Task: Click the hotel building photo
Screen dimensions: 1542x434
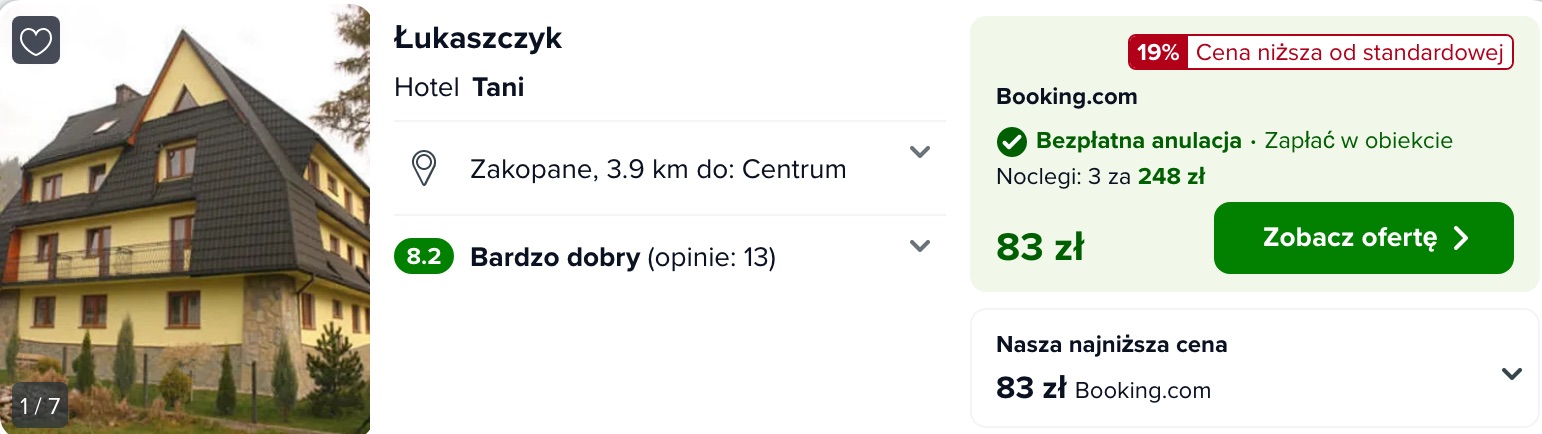Action: 185,219
